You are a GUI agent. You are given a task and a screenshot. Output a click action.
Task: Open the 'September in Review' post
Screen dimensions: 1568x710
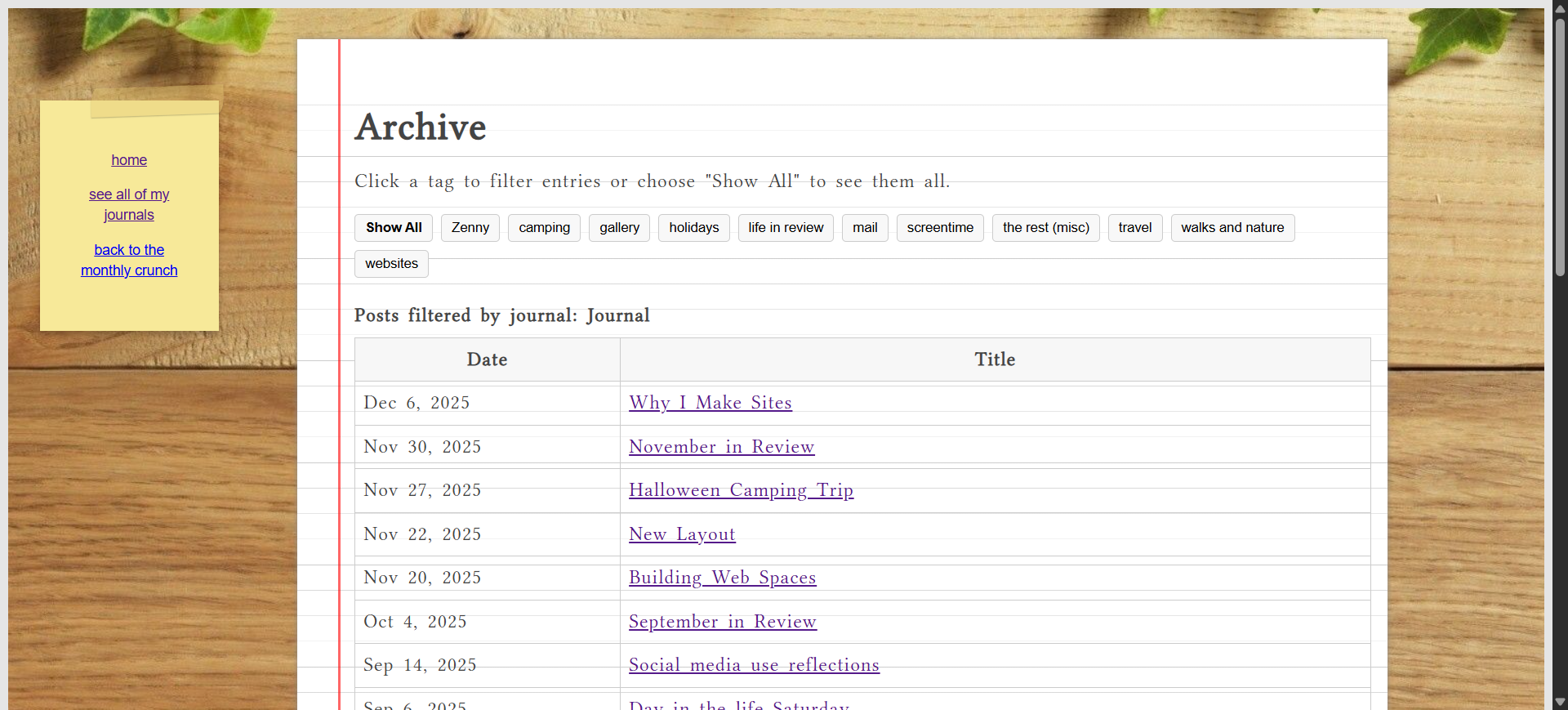tap(723, 622)
